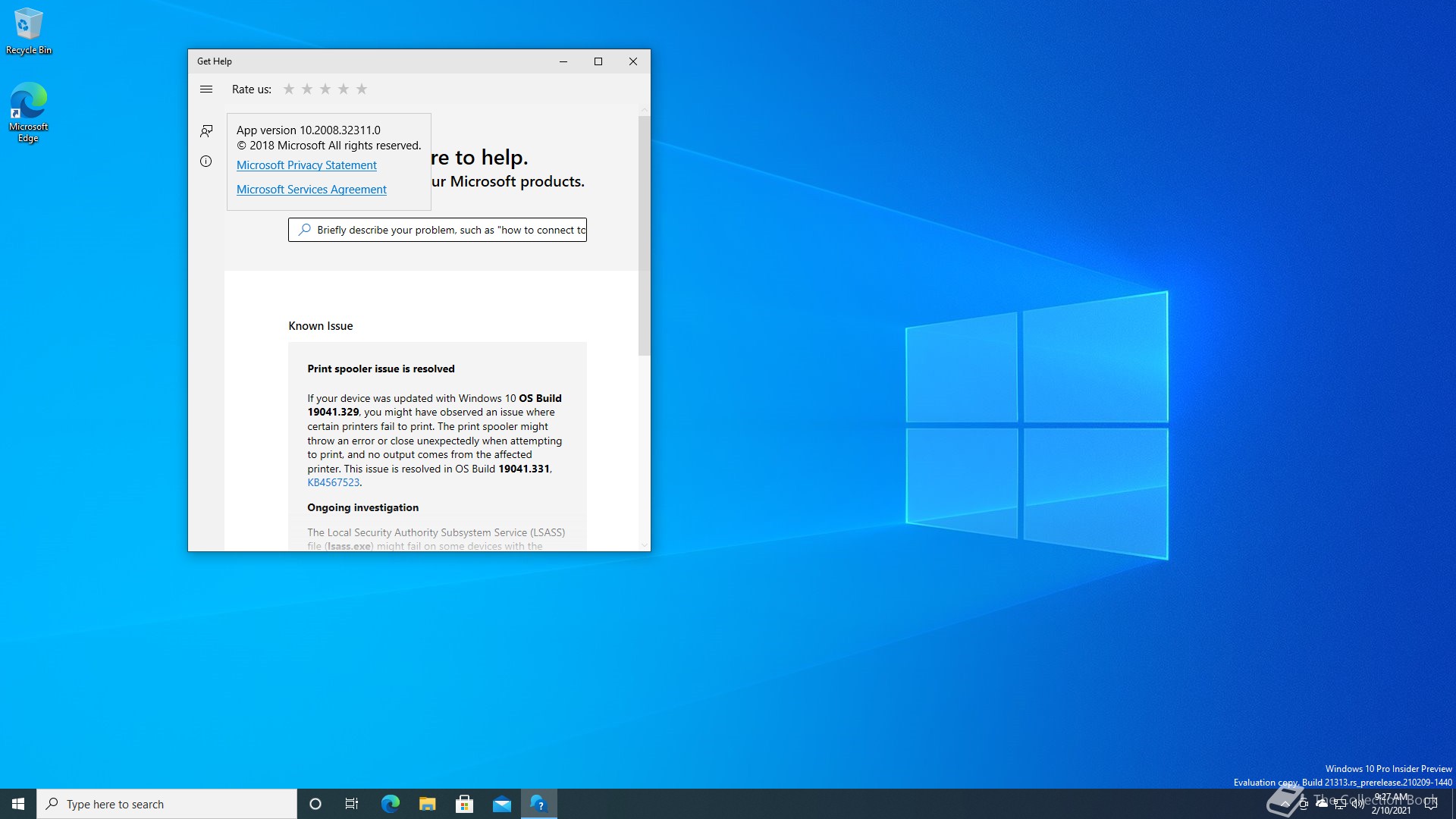1456x819 pixels.
Task: Open the KB4567523 article link
Action: tap(333, 482)
